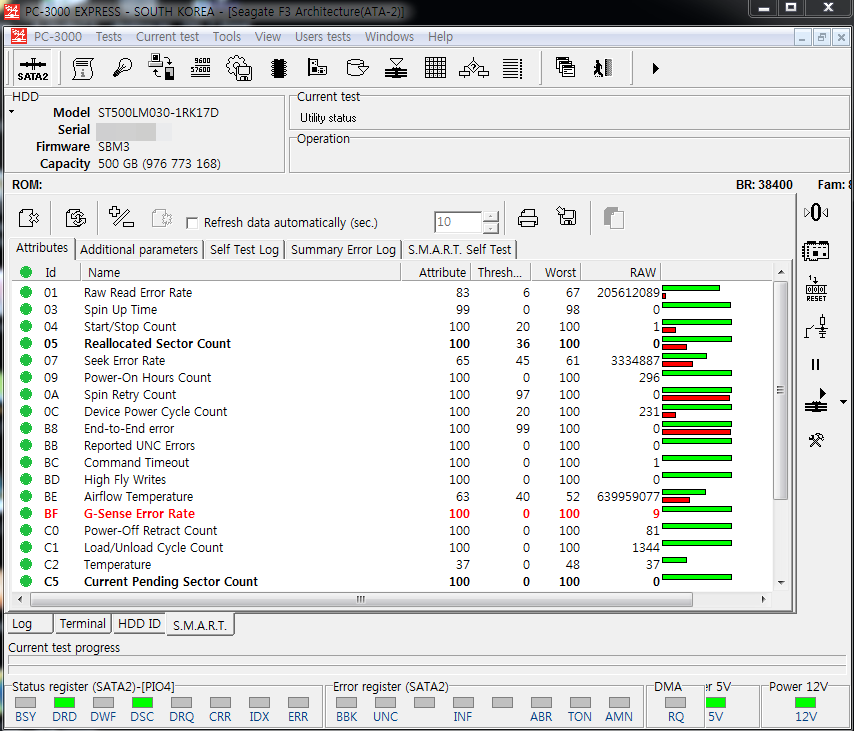Click the chip ROM icon
Screen dimensions: 854x731
point(279,69)
